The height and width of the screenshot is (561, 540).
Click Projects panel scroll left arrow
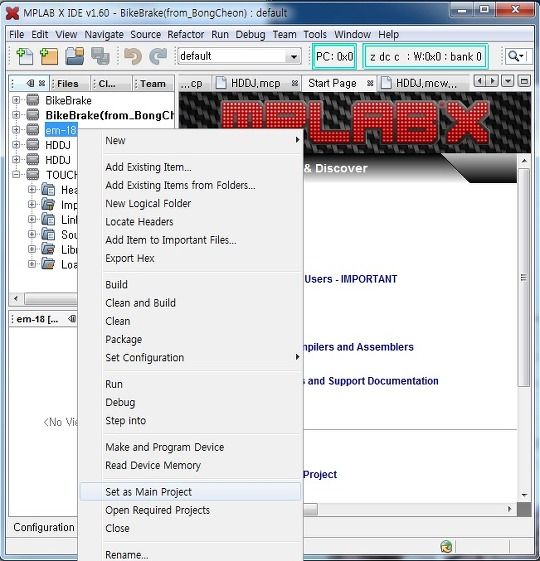pyautogui.click(x=16, y=298)
